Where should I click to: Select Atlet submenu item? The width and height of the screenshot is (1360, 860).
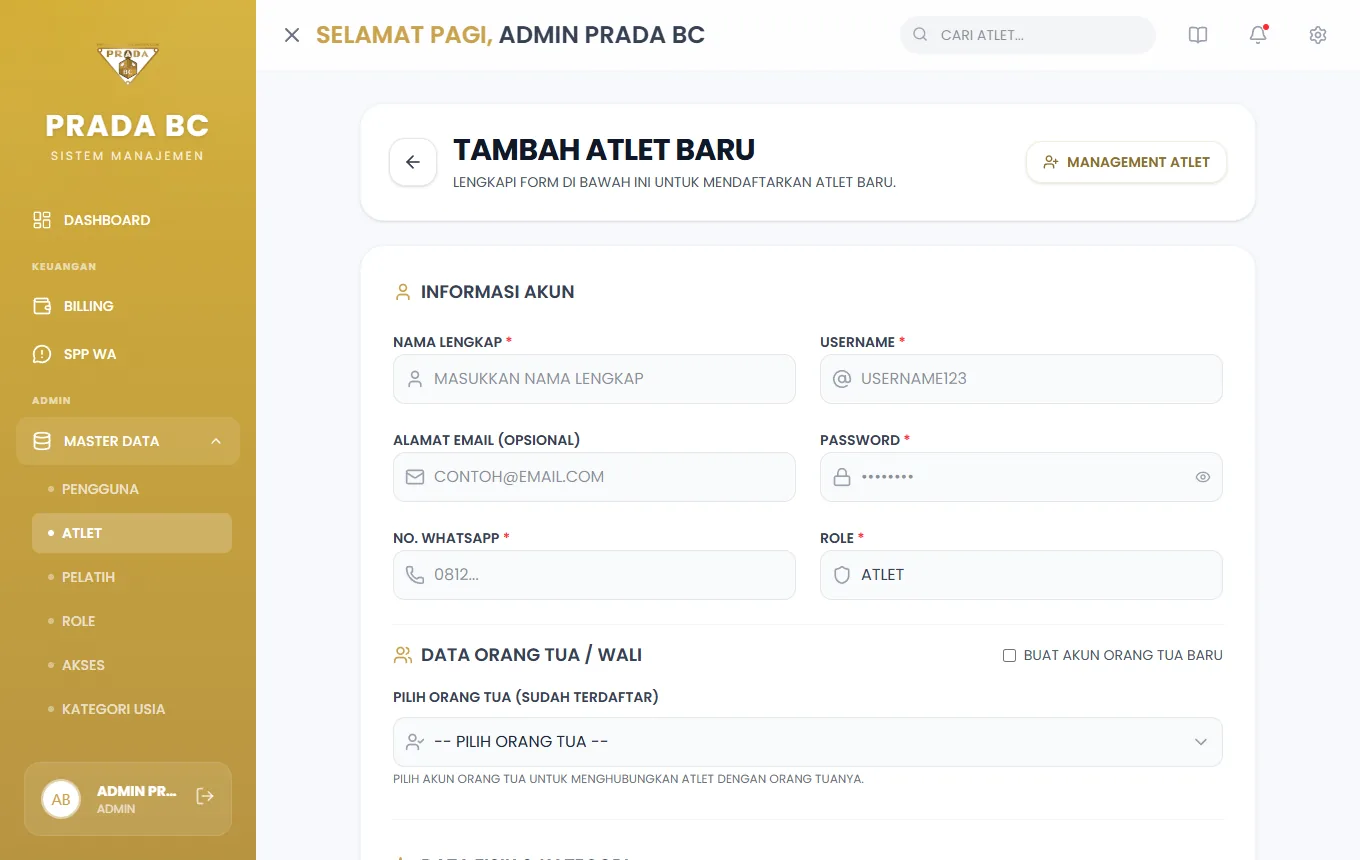tap(132, 533)
